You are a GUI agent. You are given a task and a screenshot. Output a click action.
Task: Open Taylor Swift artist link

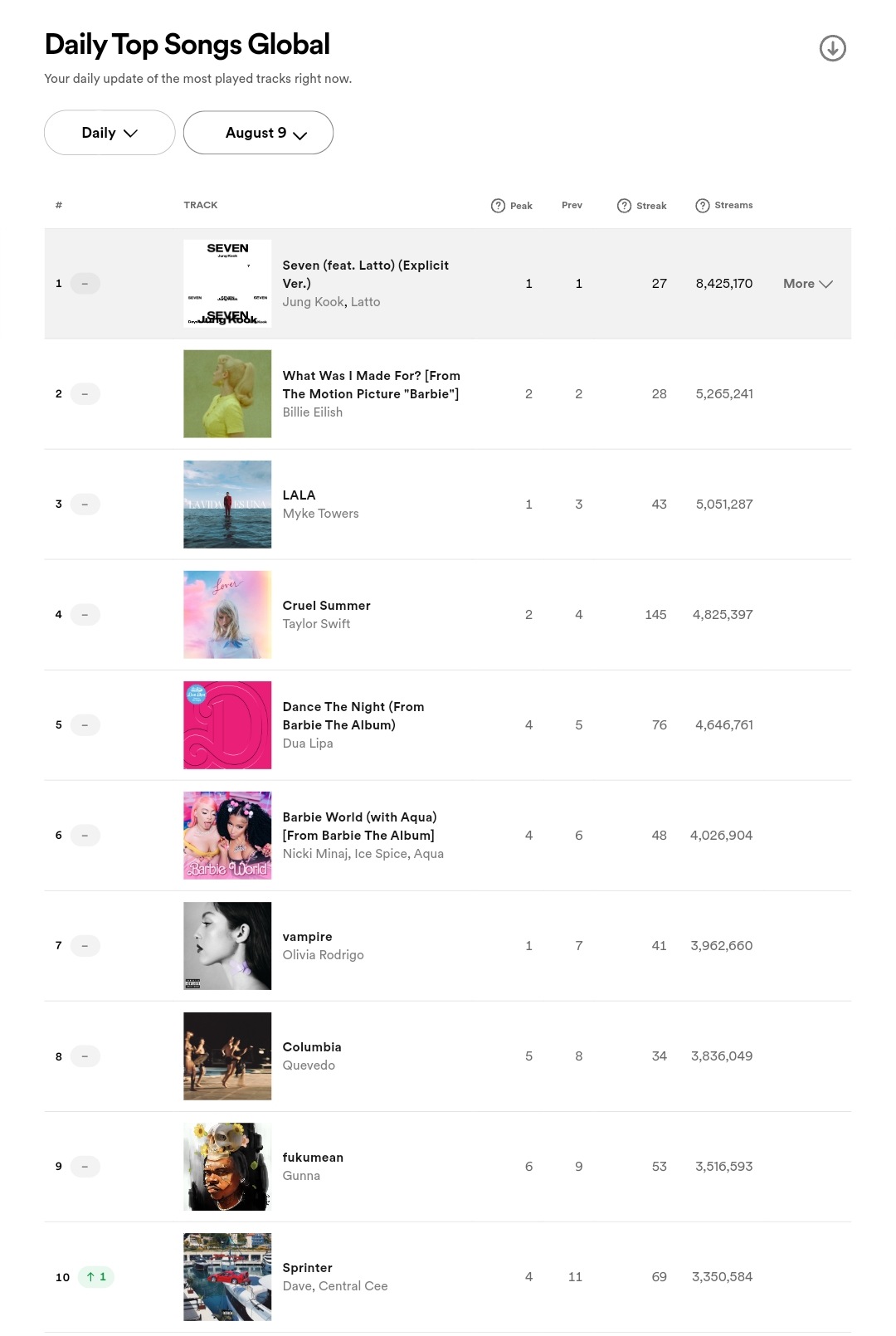(316, 624)
